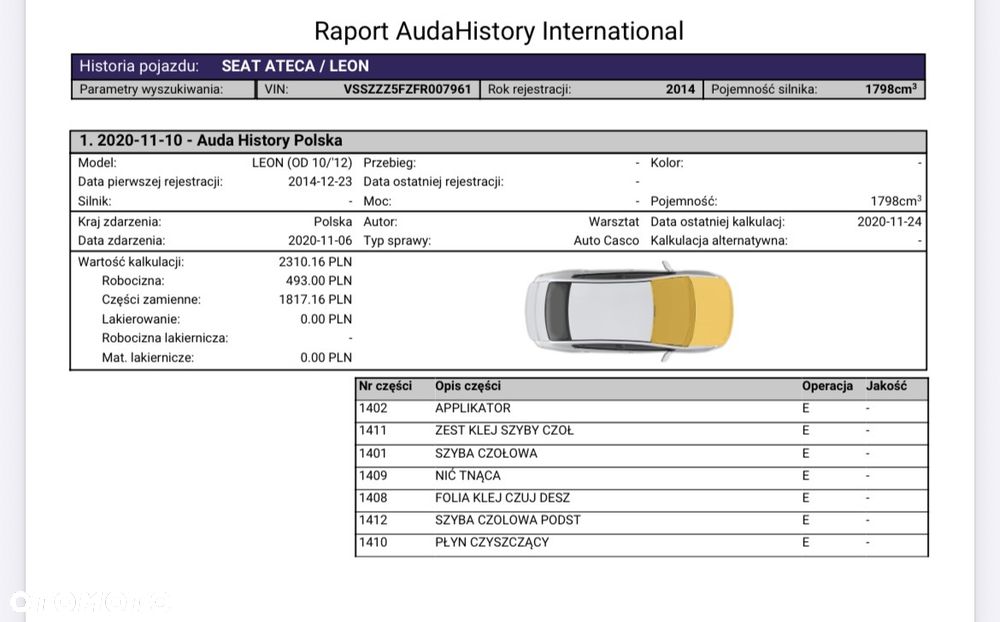Select the Polska country value
The height and width of the screenshot is (622, 1000).
(332, 222)
